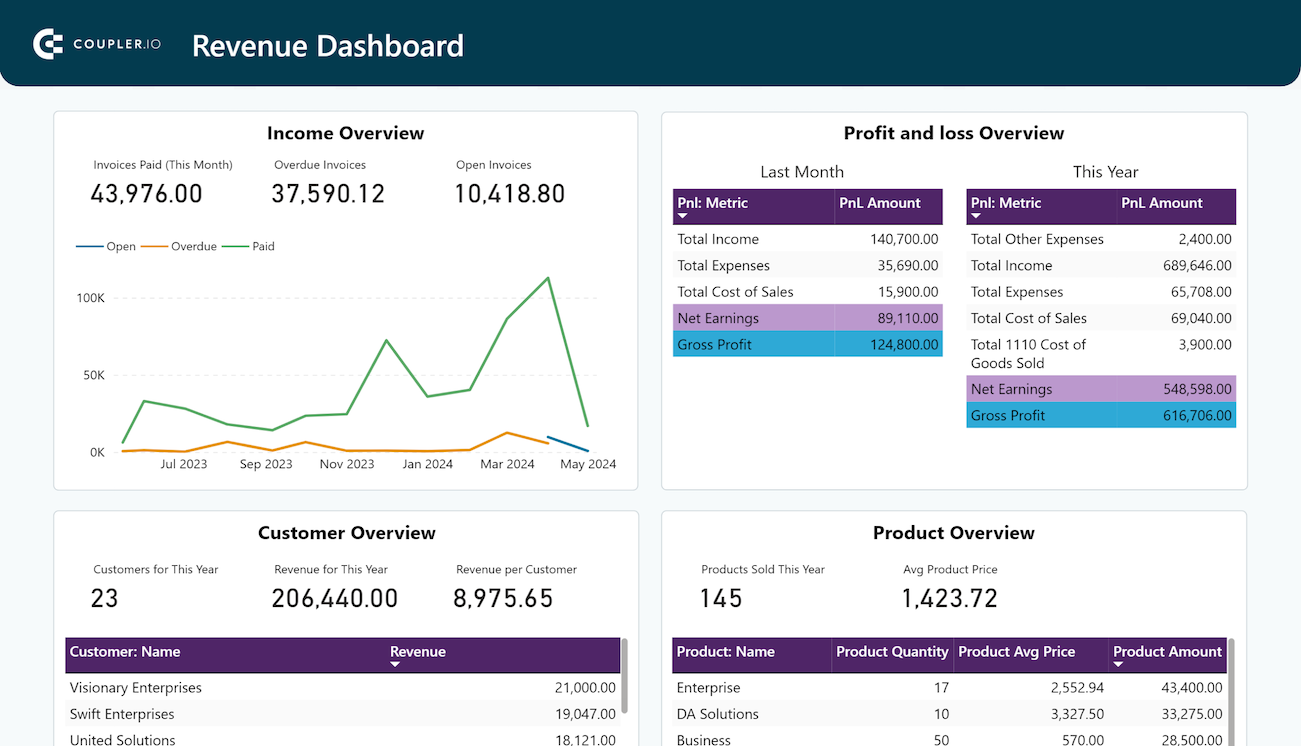
Task: Click the 548,598.00 Net Earnings amount
Action: (x=1197, y=389)
